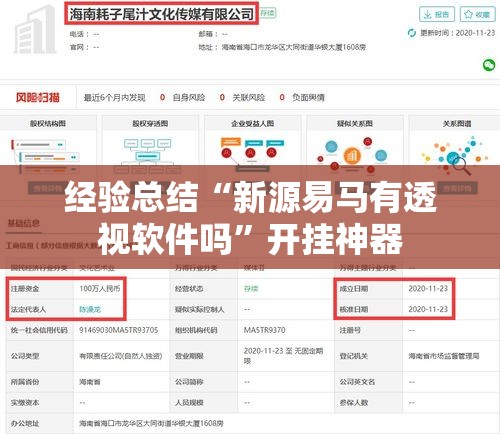Click the 统一社会信用代码 label cell

[x=40, y=330]
